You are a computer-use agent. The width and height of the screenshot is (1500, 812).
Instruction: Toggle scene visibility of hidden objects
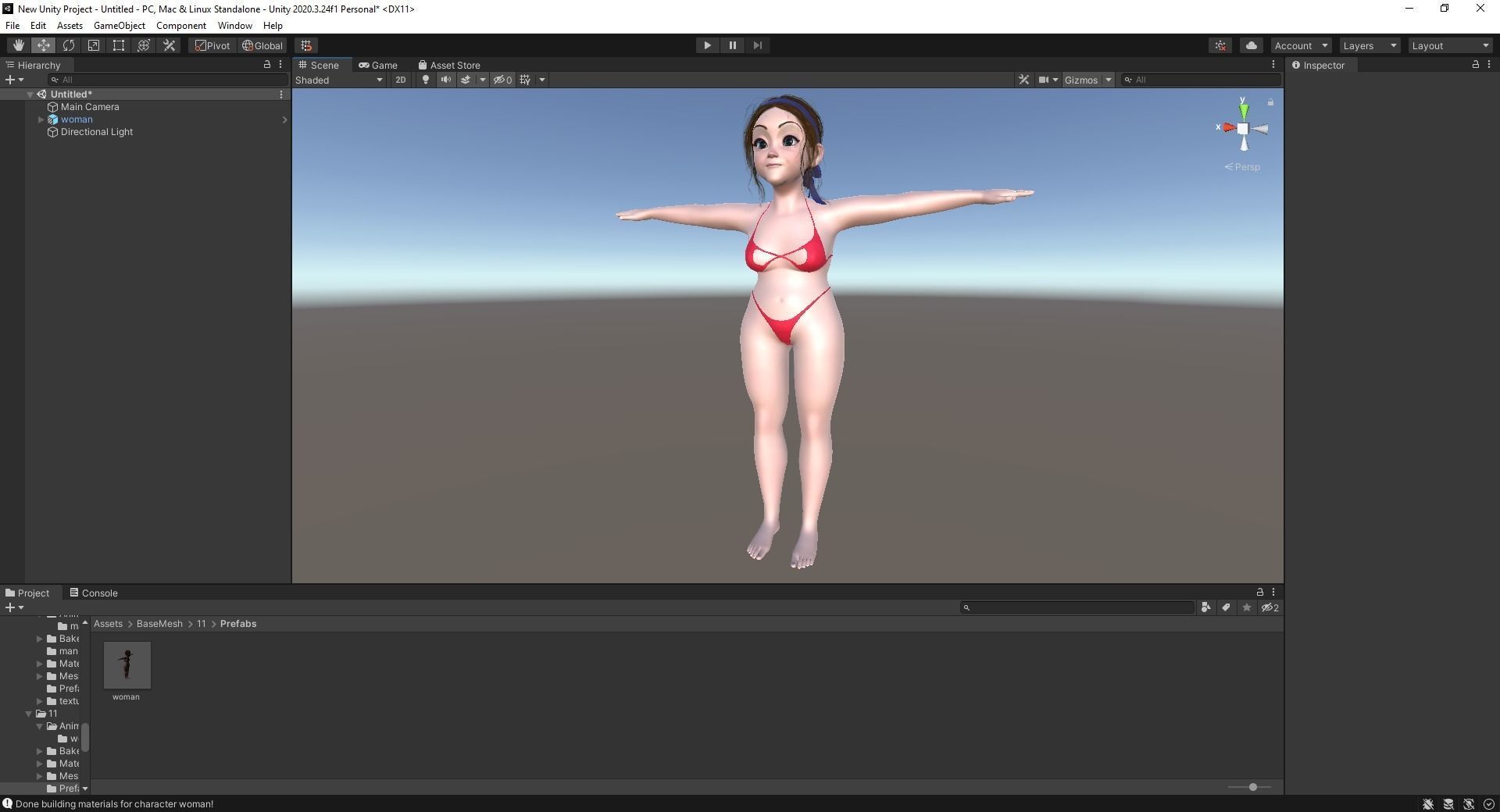click(502, 80)
